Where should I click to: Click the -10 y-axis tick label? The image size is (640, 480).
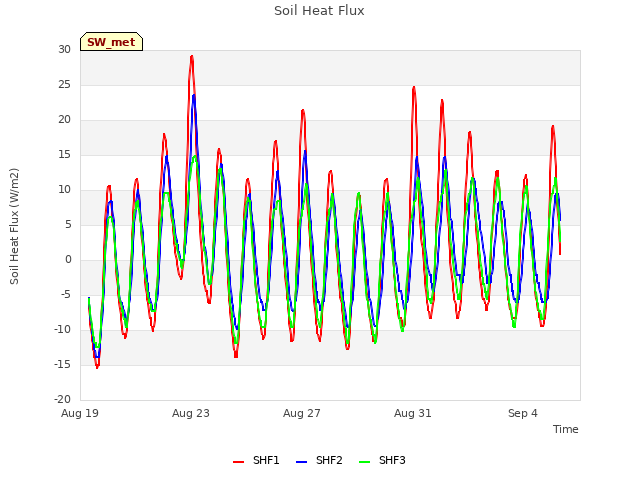click(x=63, y=330)
